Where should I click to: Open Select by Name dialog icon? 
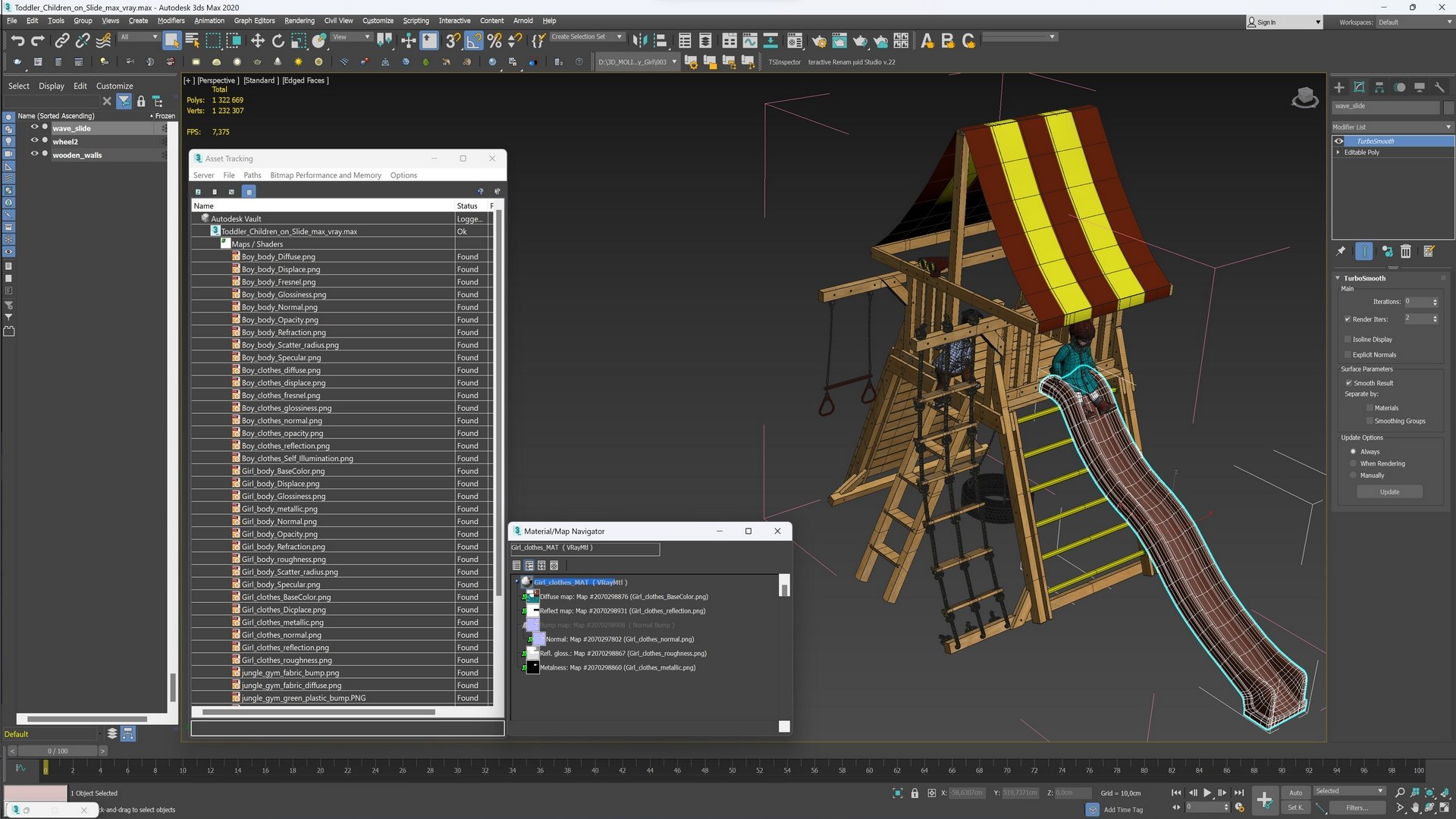pyautogui.click(x=193, y=40)
